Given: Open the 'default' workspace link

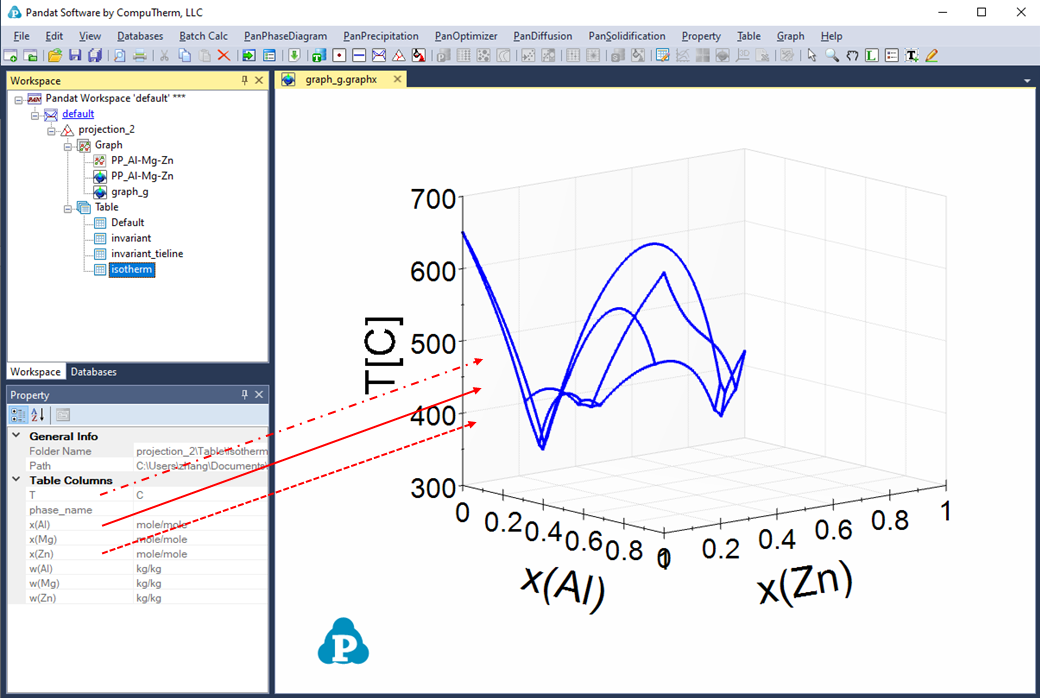Looking at the screenshot, I should pos(78,114).
